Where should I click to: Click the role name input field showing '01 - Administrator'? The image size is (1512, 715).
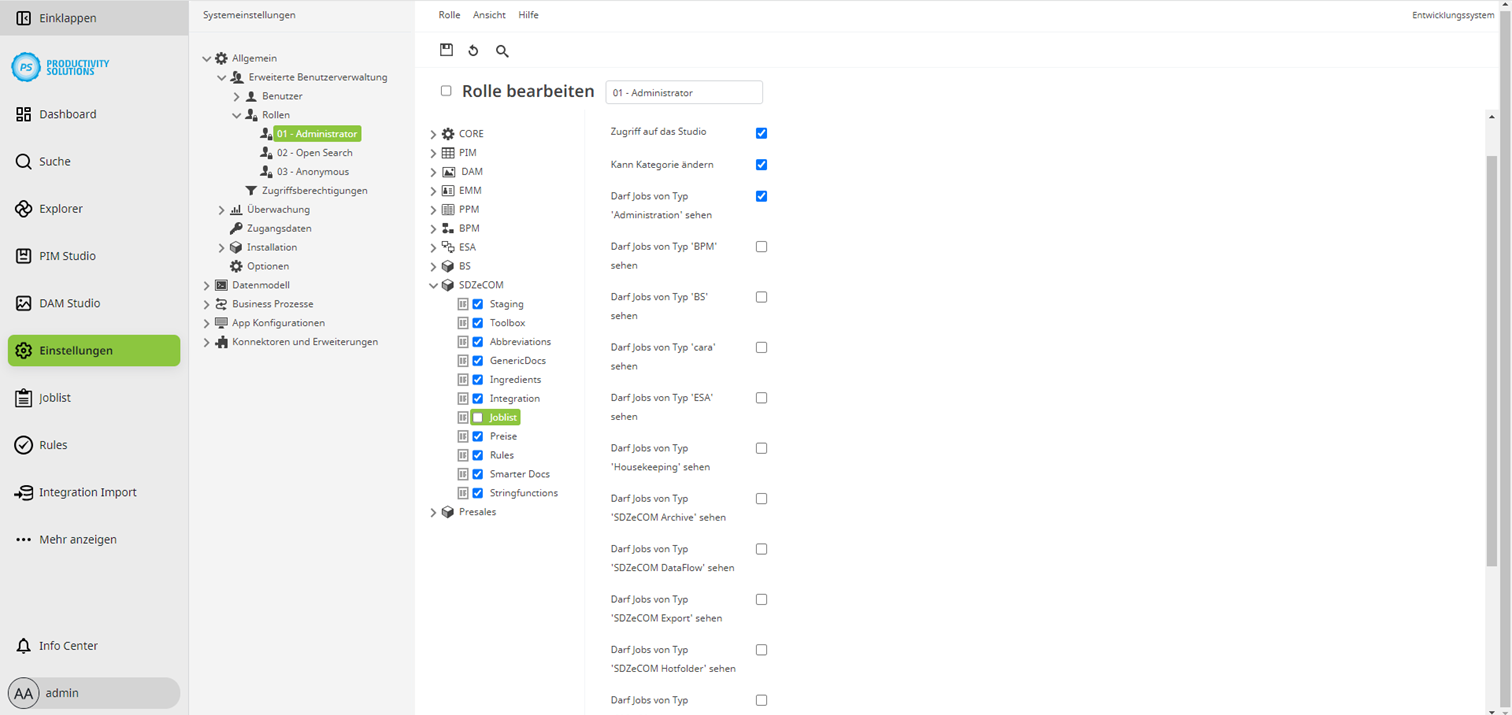[x=684, y=92]
